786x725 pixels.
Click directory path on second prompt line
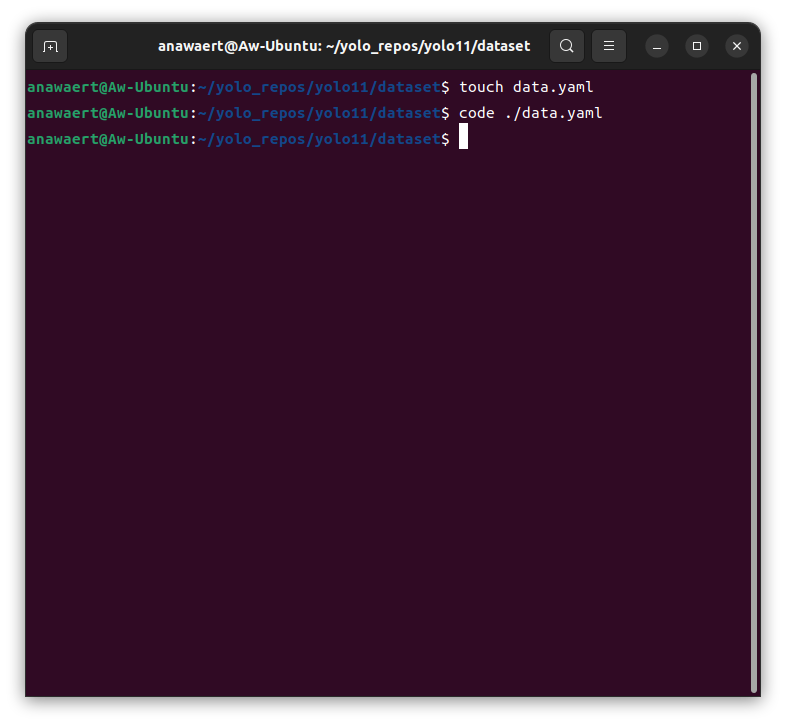pos(319,113)
